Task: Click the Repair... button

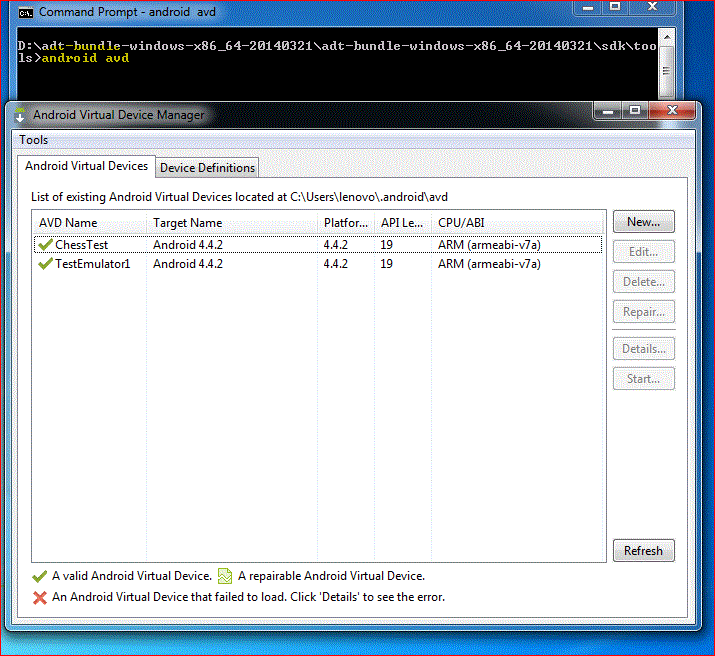Action: (643, 312)
